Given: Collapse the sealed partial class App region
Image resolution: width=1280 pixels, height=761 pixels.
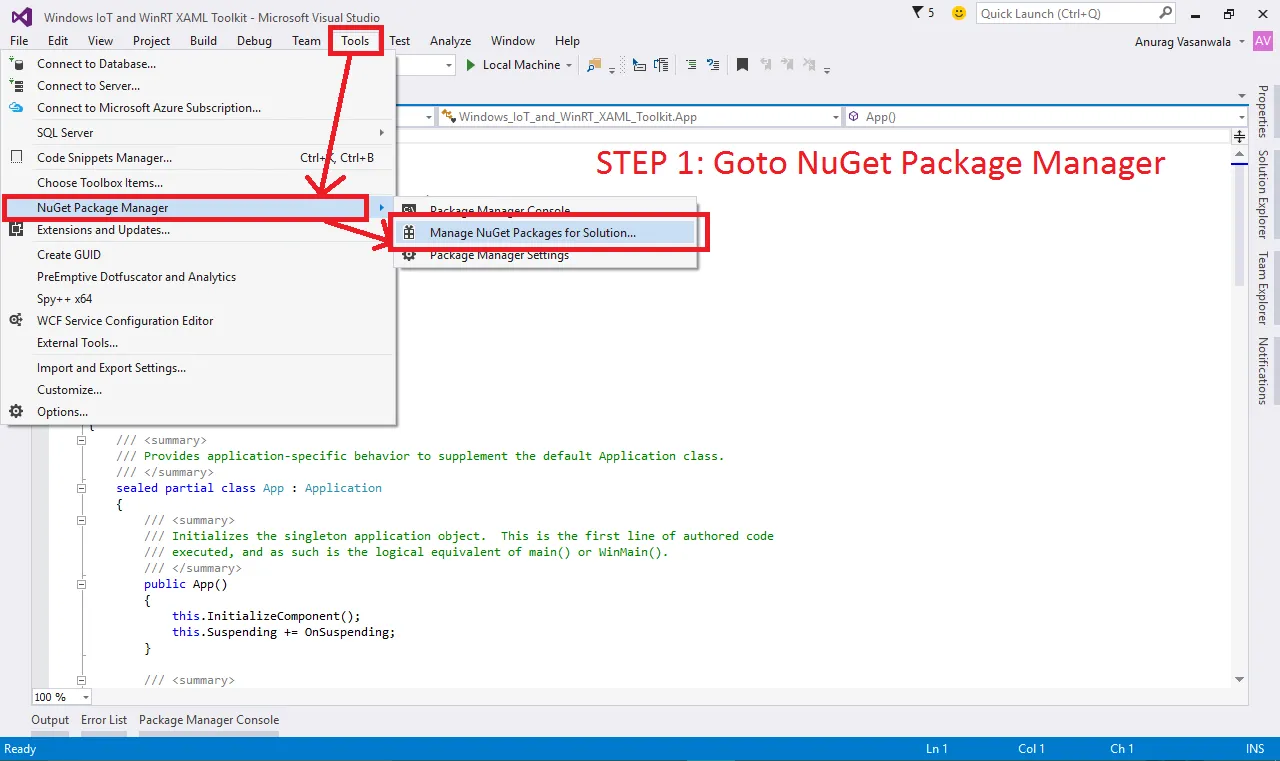Looking at the screenshot, I should coord(81,488).
